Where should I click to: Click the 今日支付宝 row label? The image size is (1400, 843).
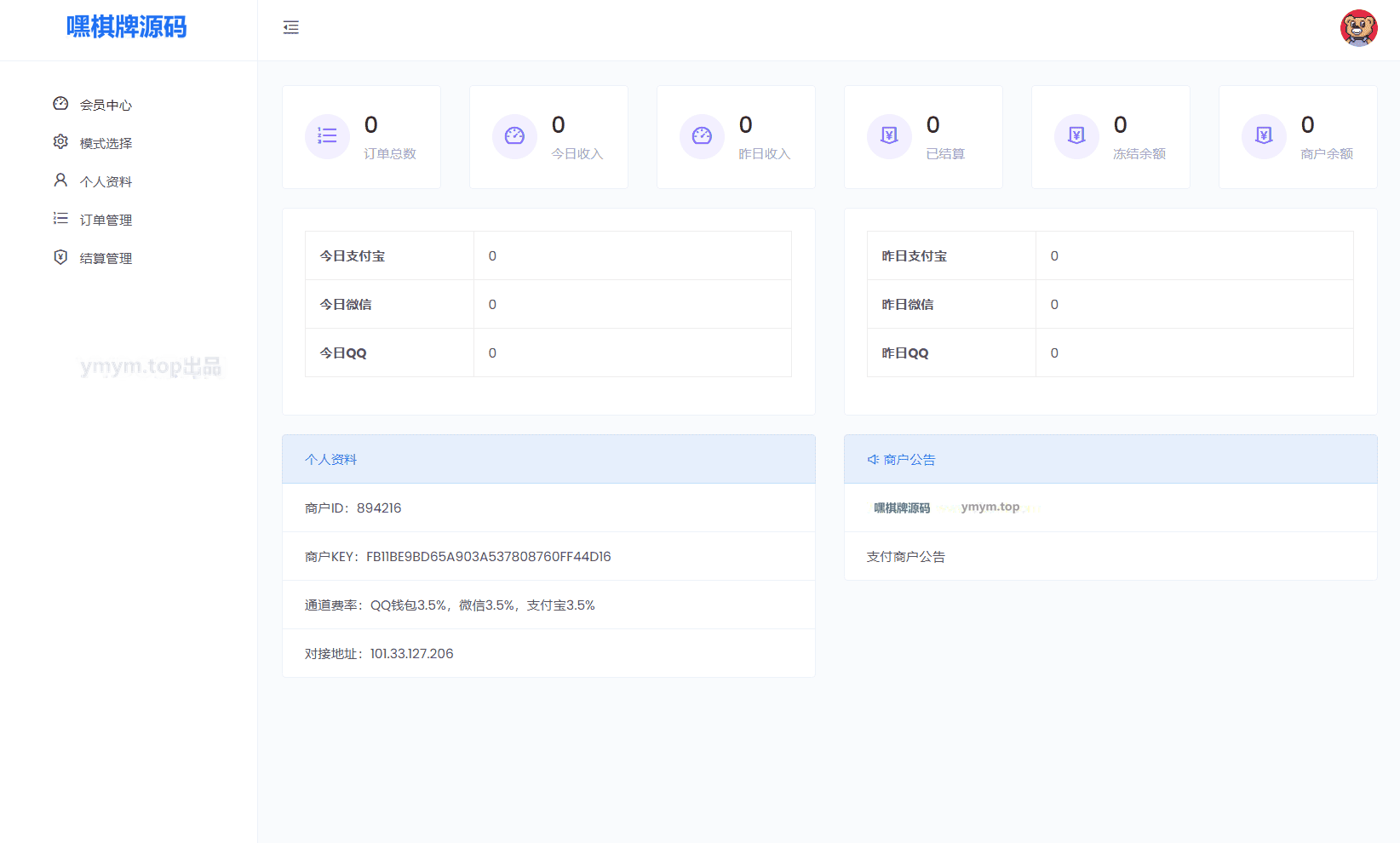tap(353, 256)
